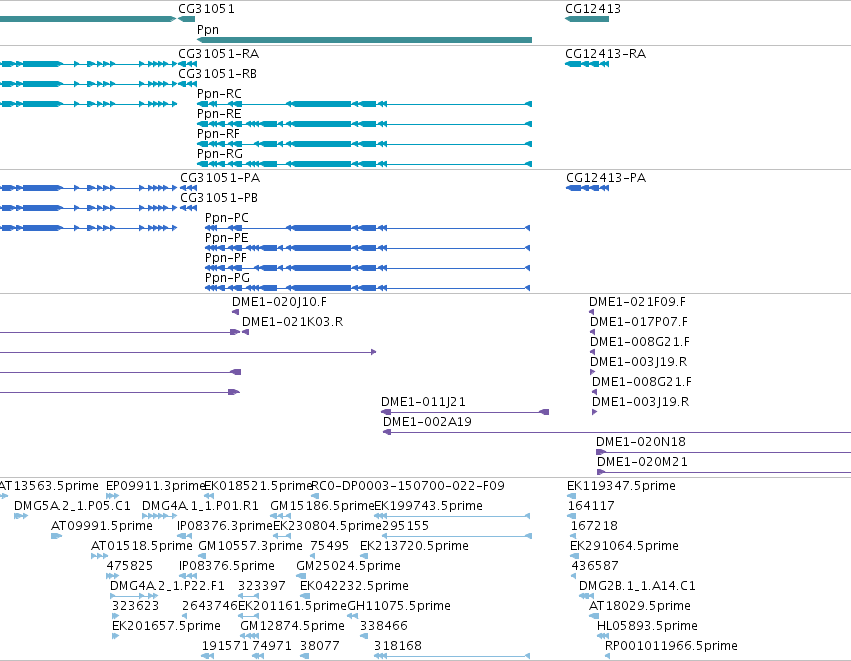Select the DME1-020J10.F BAC end label

[280, 302]
